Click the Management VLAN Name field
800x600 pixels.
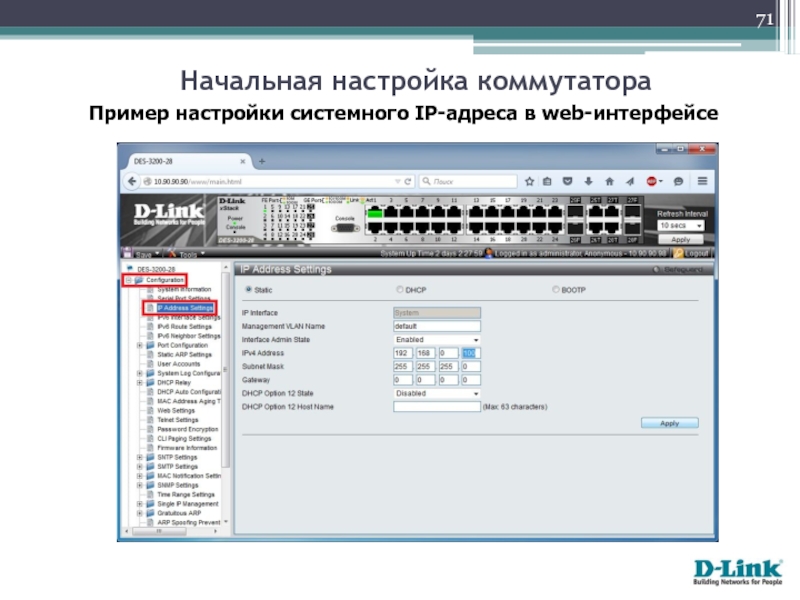pyautogui.click(x=437, y=326)
